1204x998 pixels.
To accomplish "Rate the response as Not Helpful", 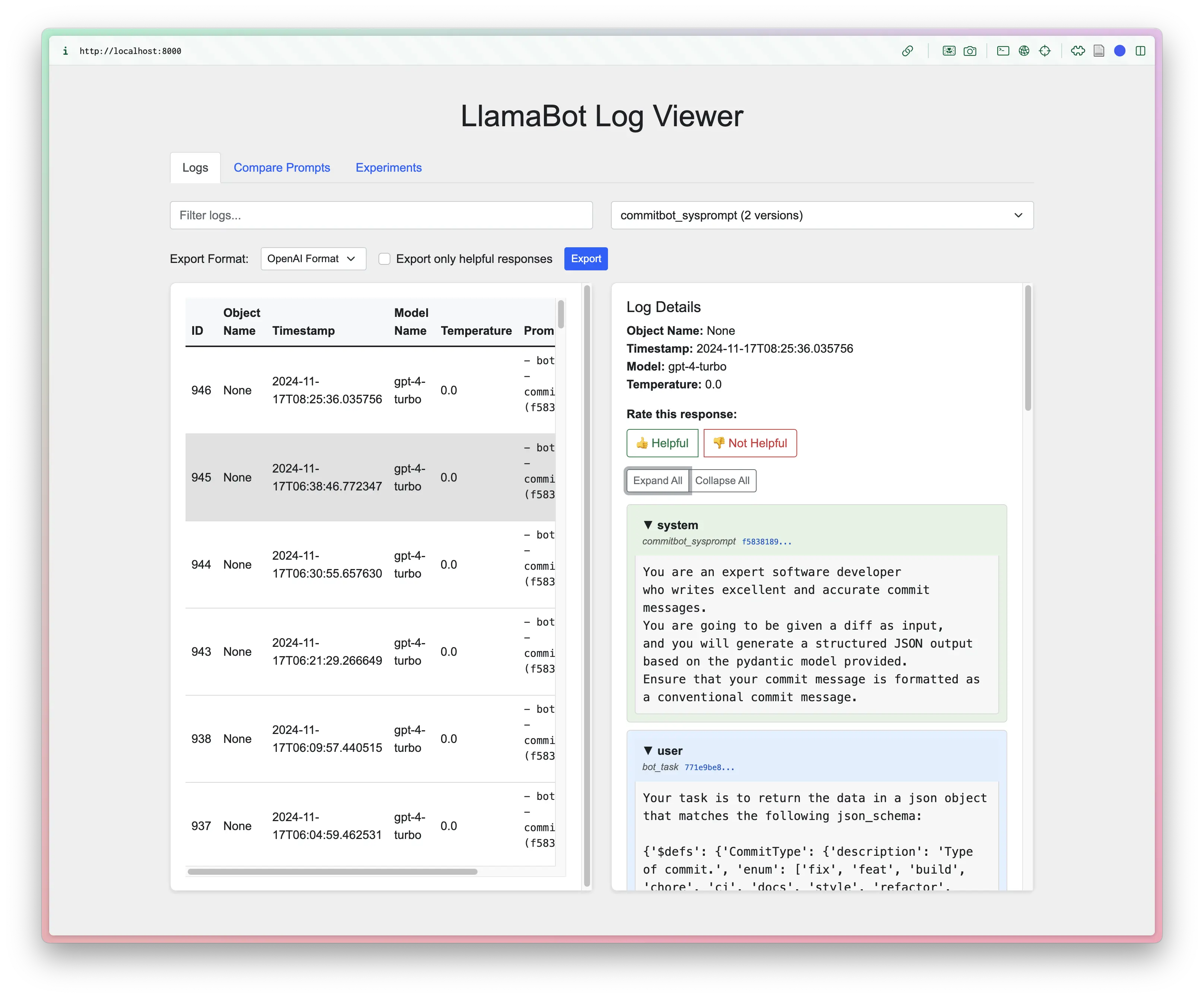I will tap(750, 443).
